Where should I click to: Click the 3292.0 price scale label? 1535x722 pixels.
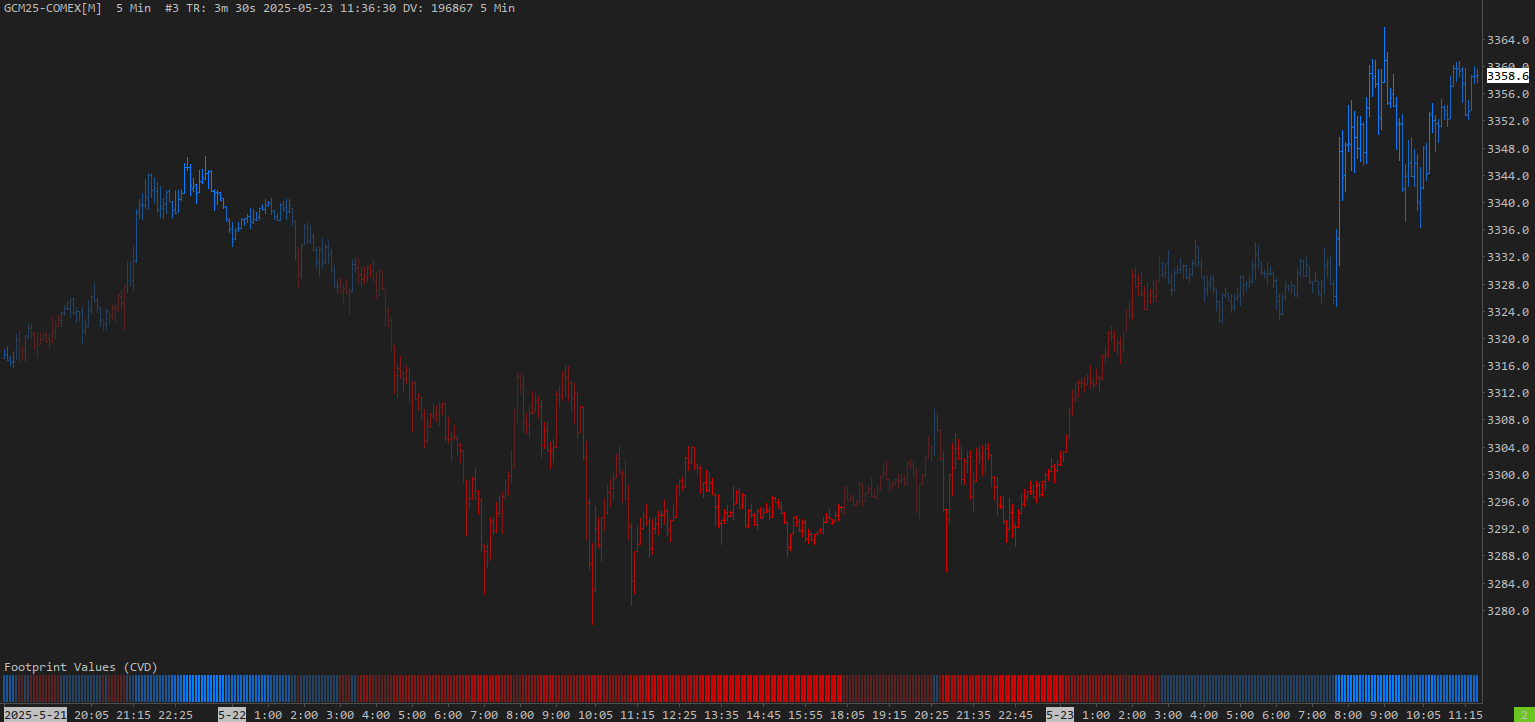coord(1508,529)
